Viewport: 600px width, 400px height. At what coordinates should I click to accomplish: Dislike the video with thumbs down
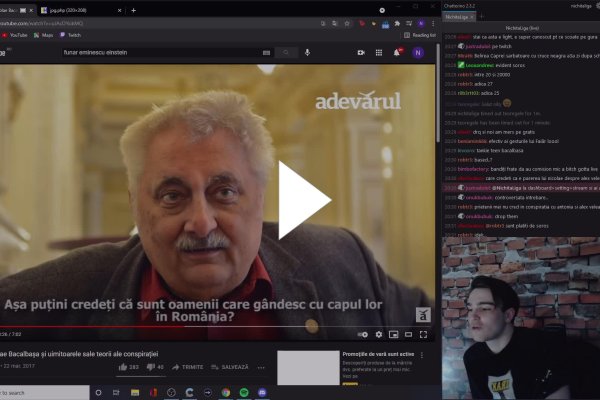click(x=151, y=367)
